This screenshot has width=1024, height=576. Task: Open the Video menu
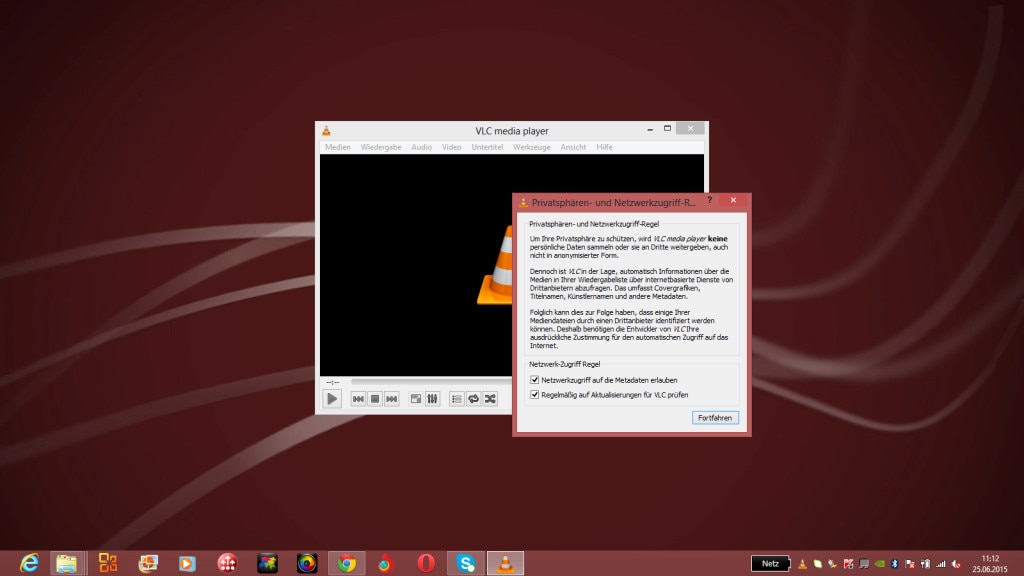(451, 147)
